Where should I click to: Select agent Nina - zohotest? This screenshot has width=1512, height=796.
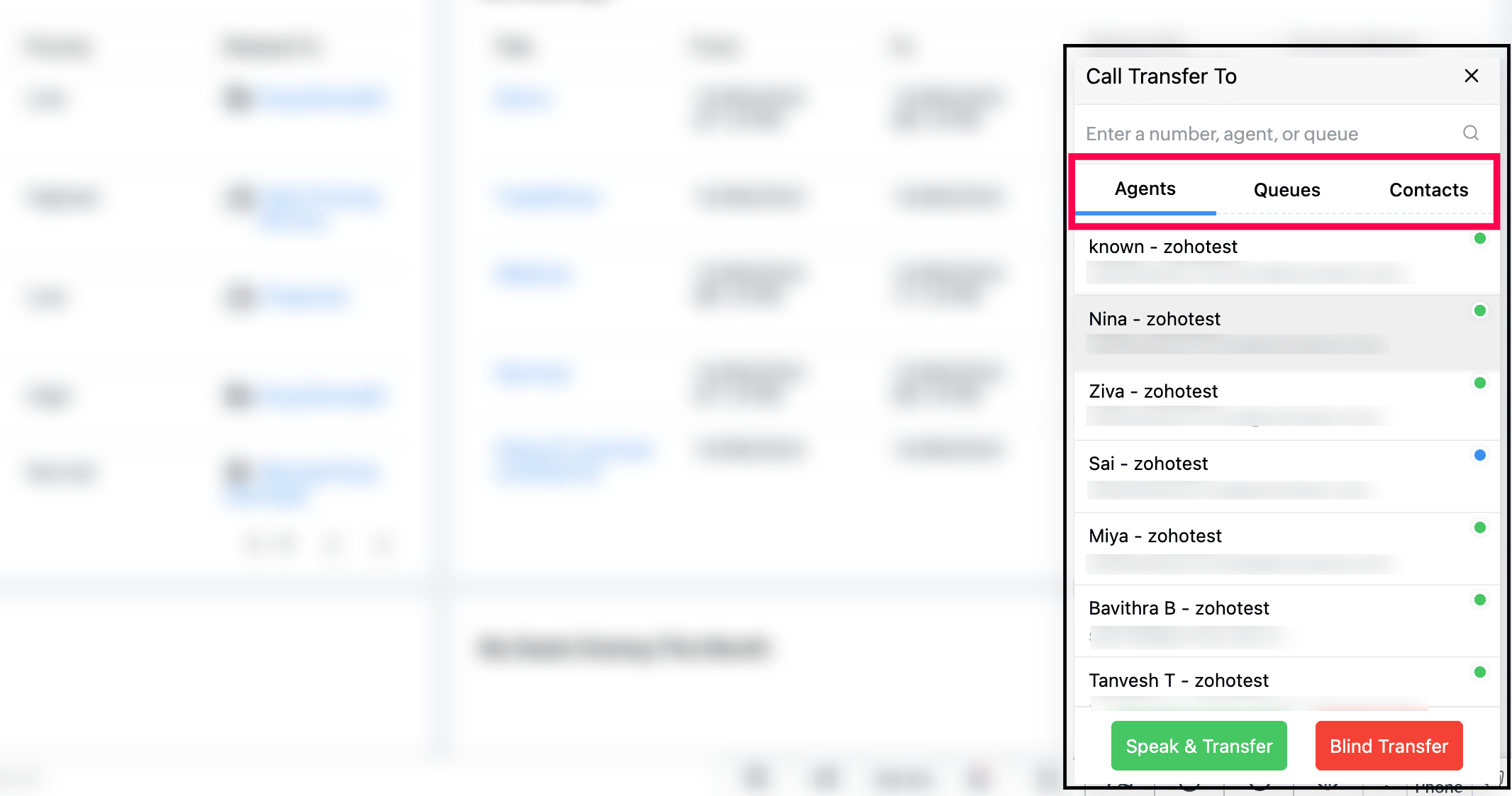(1286, 332)
